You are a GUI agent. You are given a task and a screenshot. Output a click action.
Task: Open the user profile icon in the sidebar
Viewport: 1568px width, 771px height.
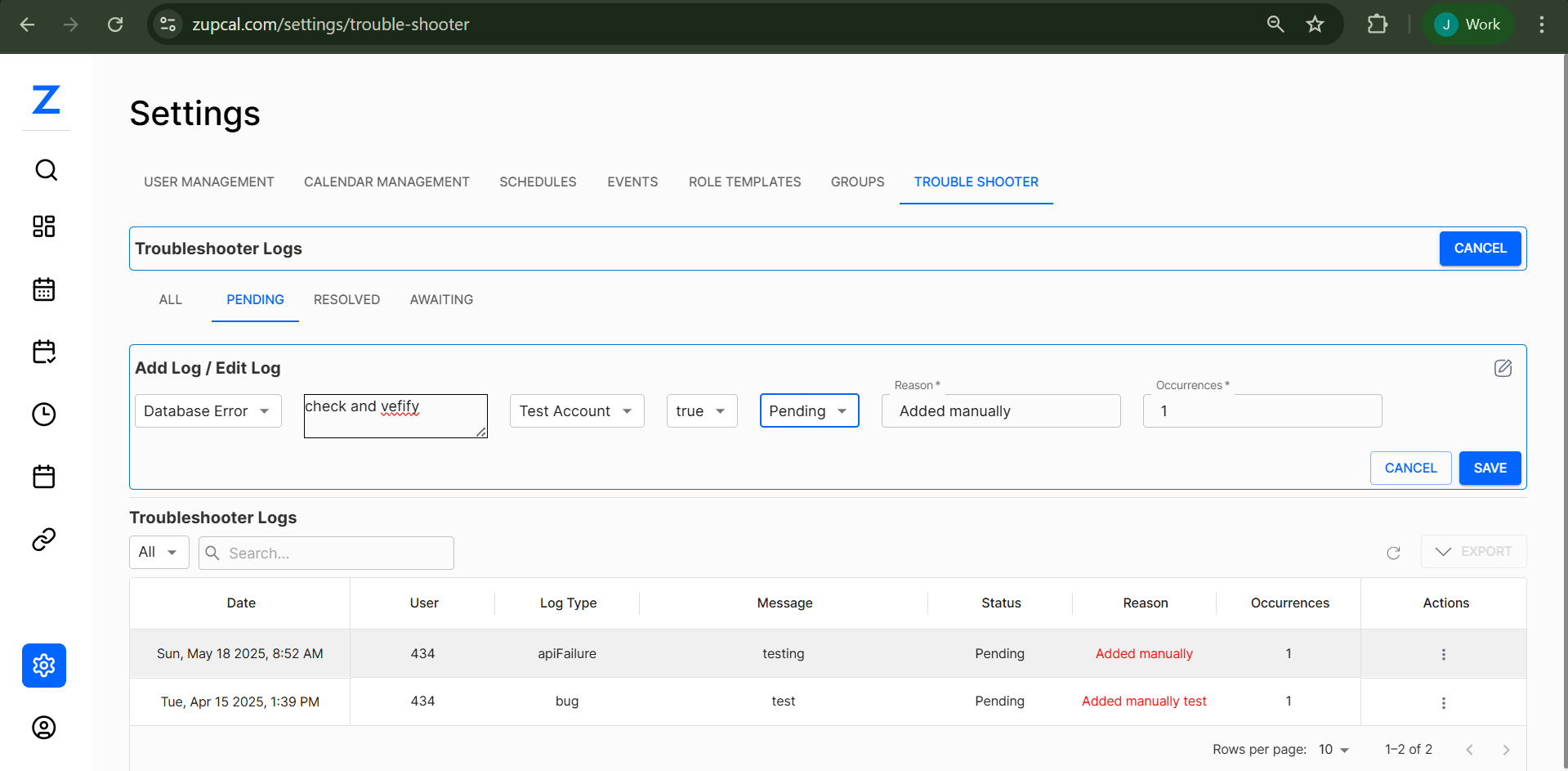tap(44, 728)
